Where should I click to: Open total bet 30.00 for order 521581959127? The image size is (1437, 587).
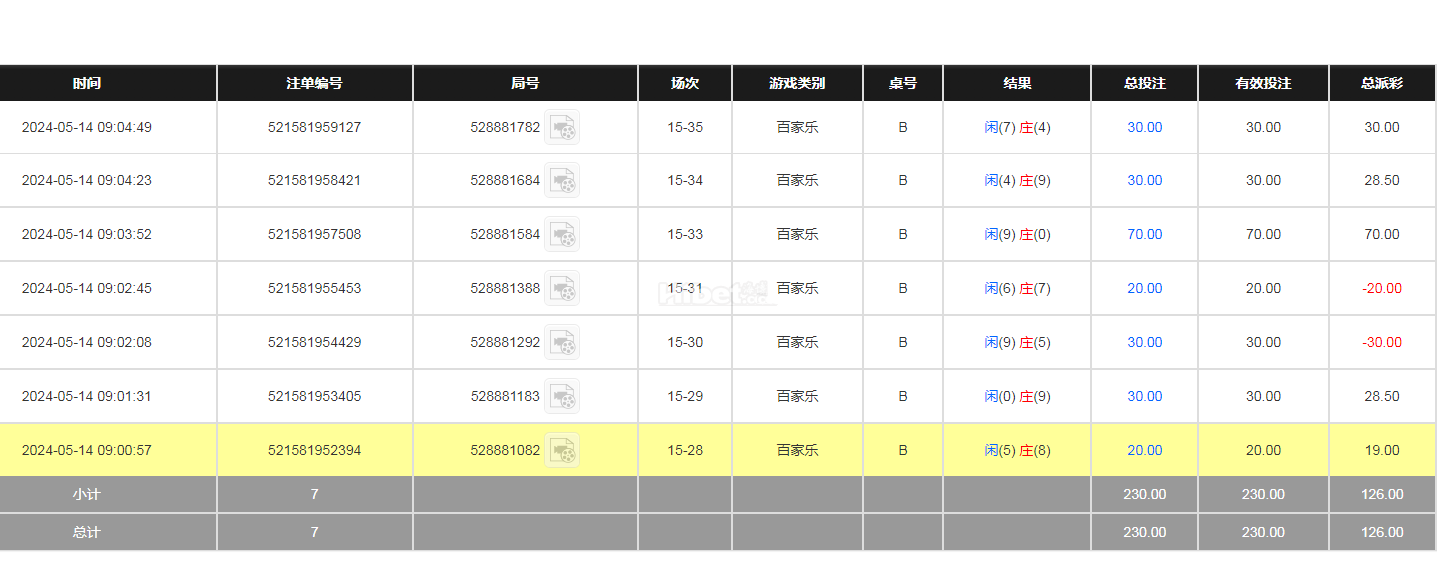(1145, 127)
